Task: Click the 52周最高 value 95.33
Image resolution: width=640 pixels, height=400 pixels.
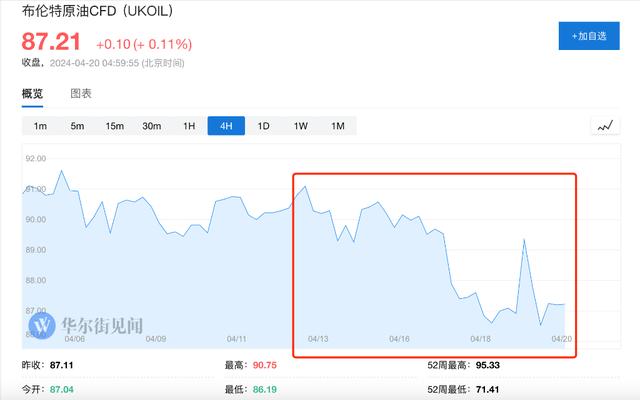Action: pyautogui.click(x=487, y=365)
